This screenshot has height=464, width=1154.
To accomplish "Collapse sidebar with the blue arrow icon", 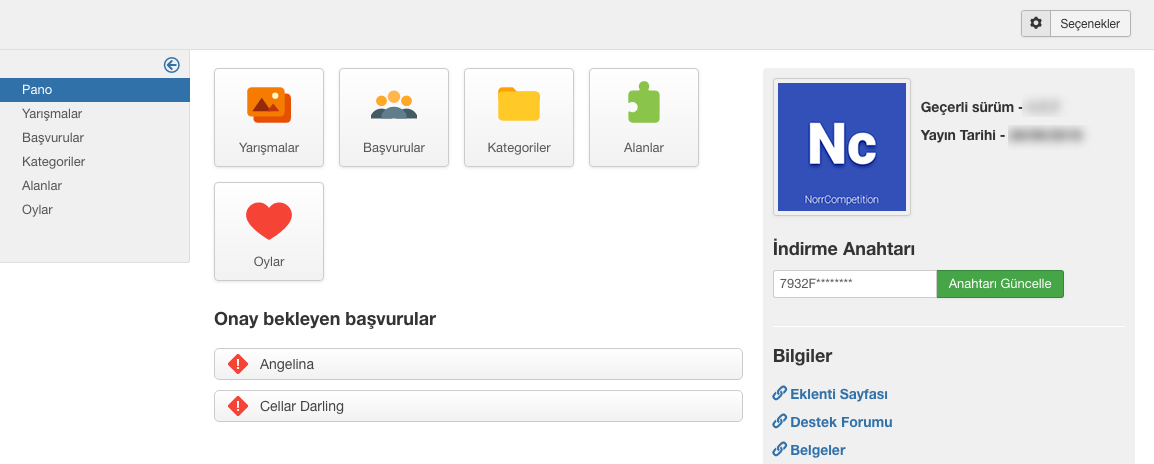I will (171, 65).
